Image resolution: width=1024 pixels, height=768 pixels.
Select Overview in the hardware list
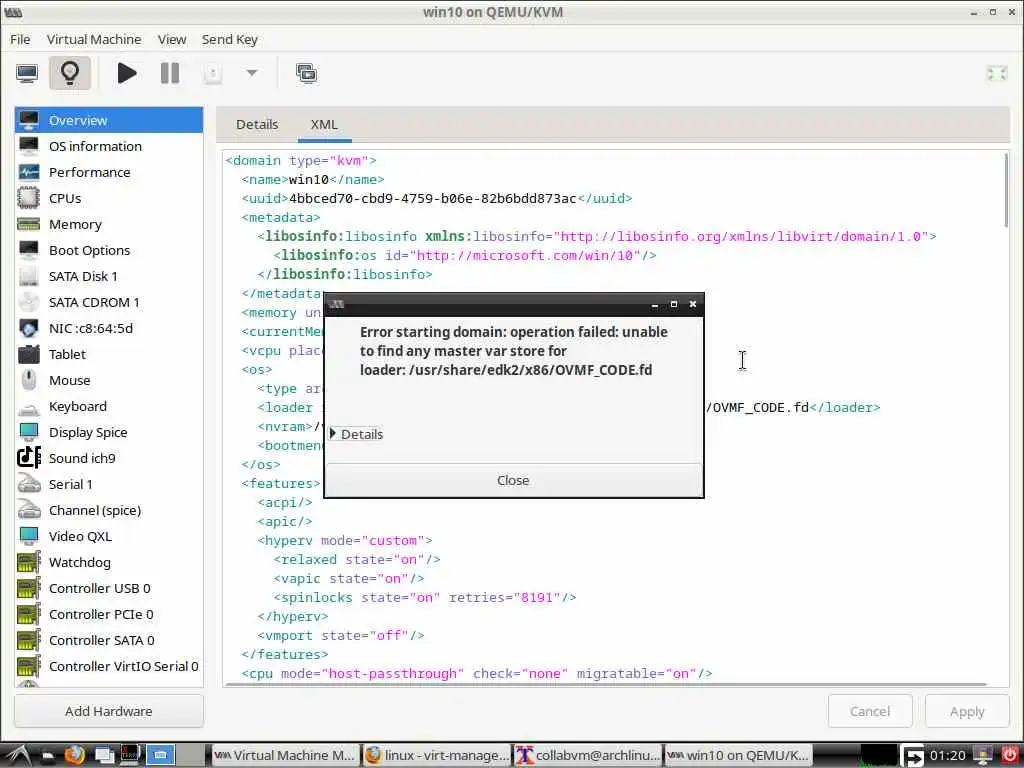109,120
